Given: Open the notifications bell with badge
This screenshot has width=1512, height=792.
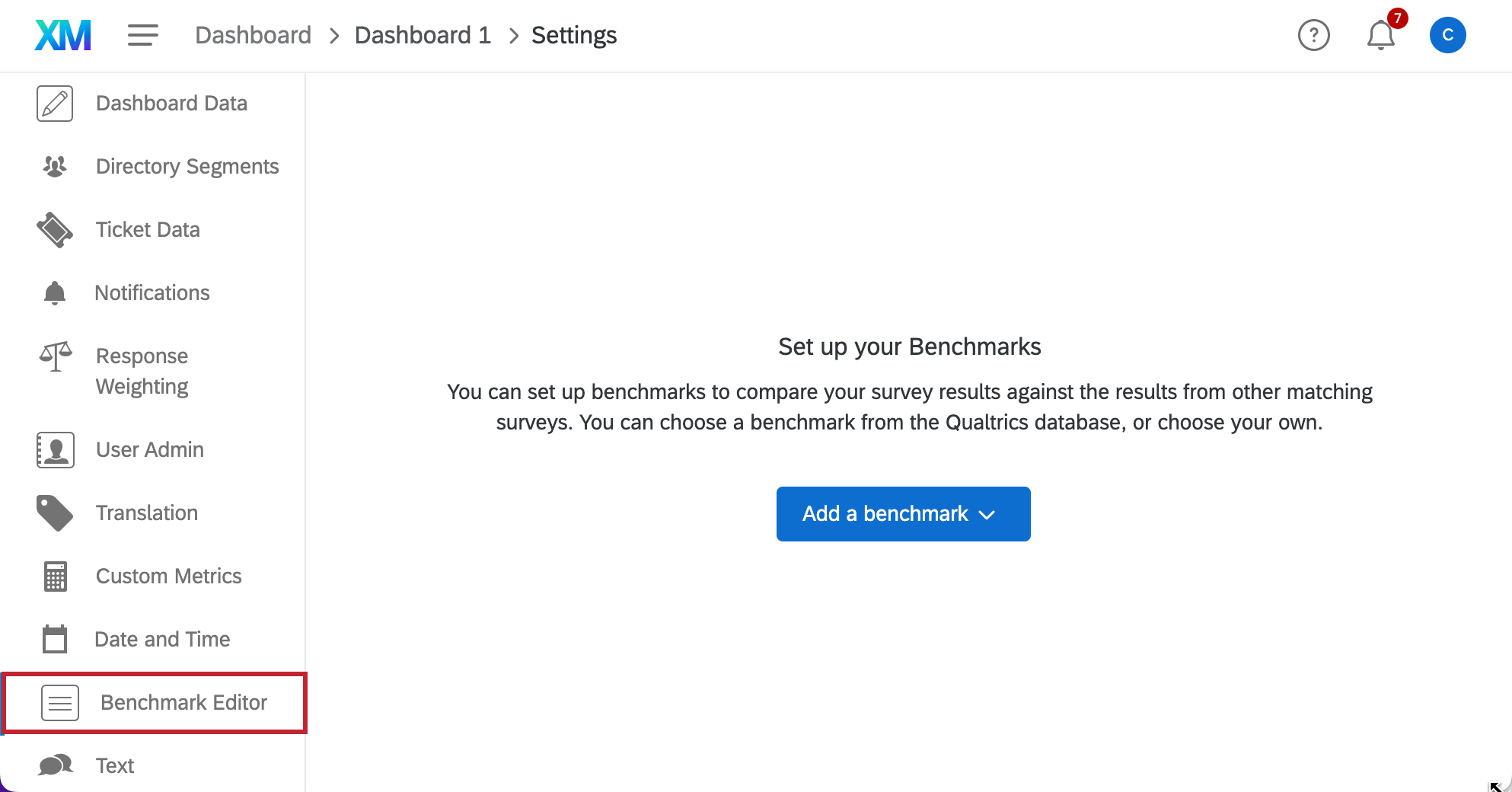Looking at the screenshot, I should click(x=1381, y=35).
